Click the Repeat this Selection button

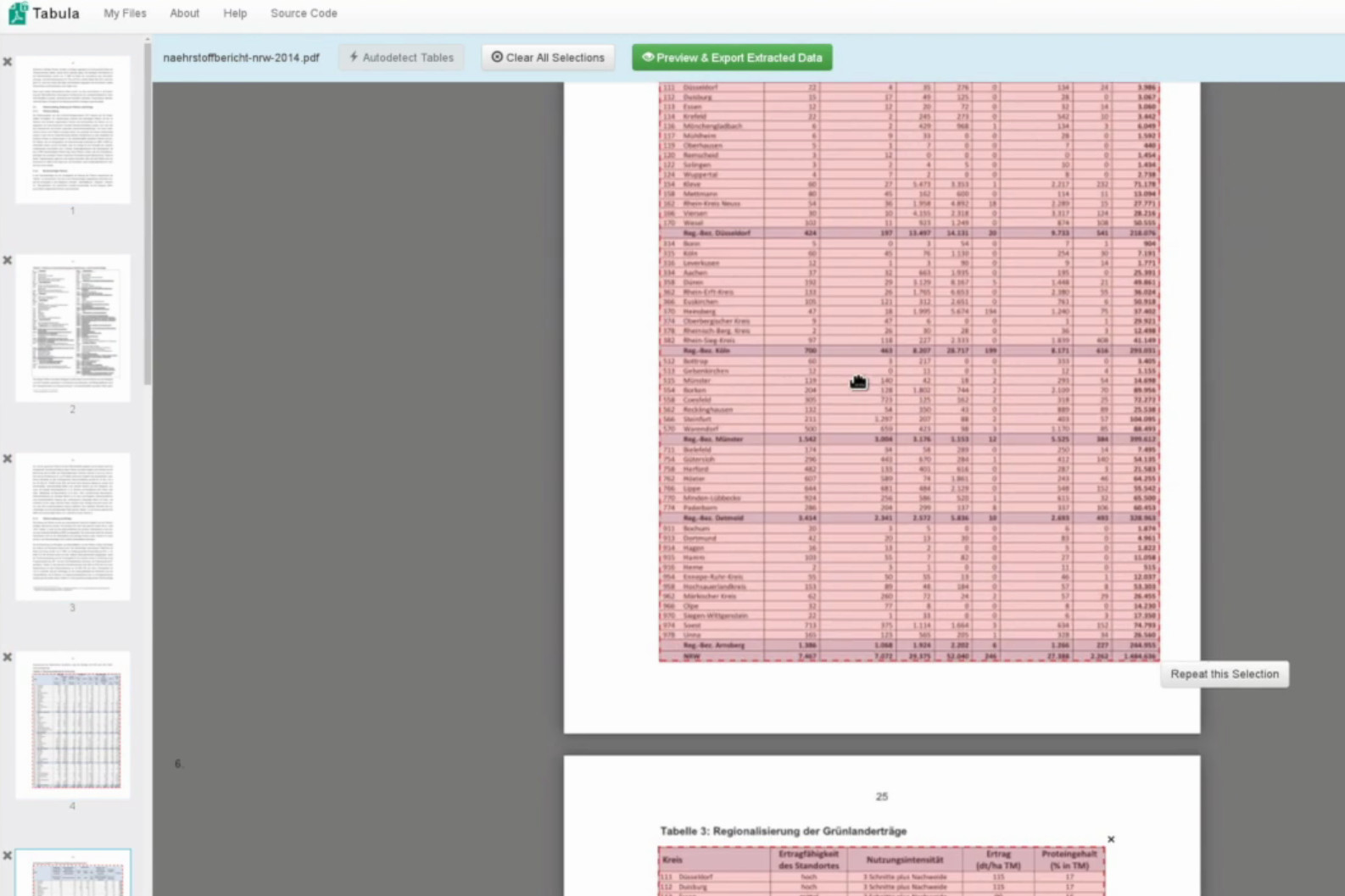pyautogui.click(x=1224, y=674)
